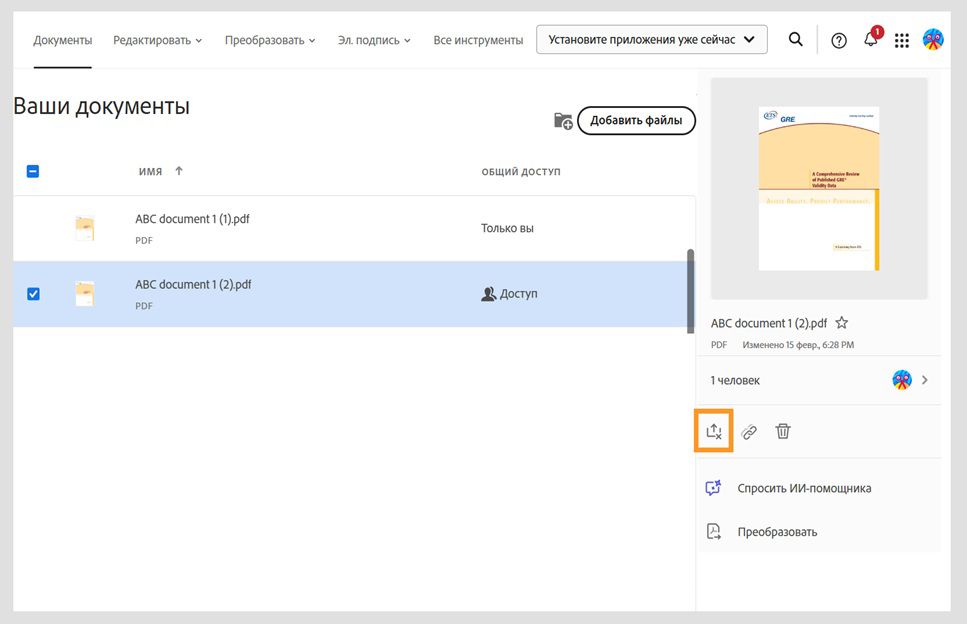967x624 pixels.
Task: Open the help question mark icon
Action: 839,40
